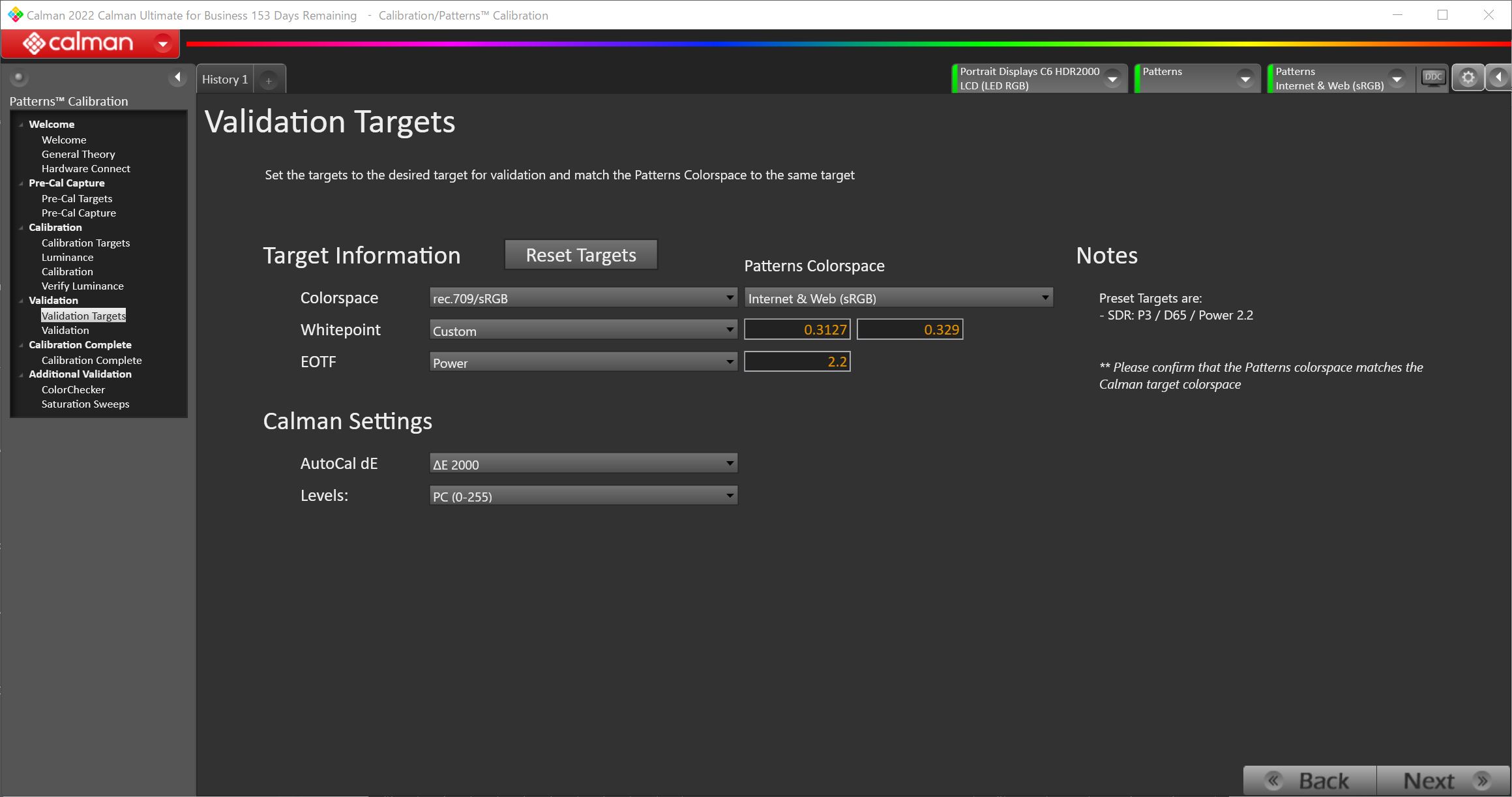Open the Verify Luminance page

point(82,286)
